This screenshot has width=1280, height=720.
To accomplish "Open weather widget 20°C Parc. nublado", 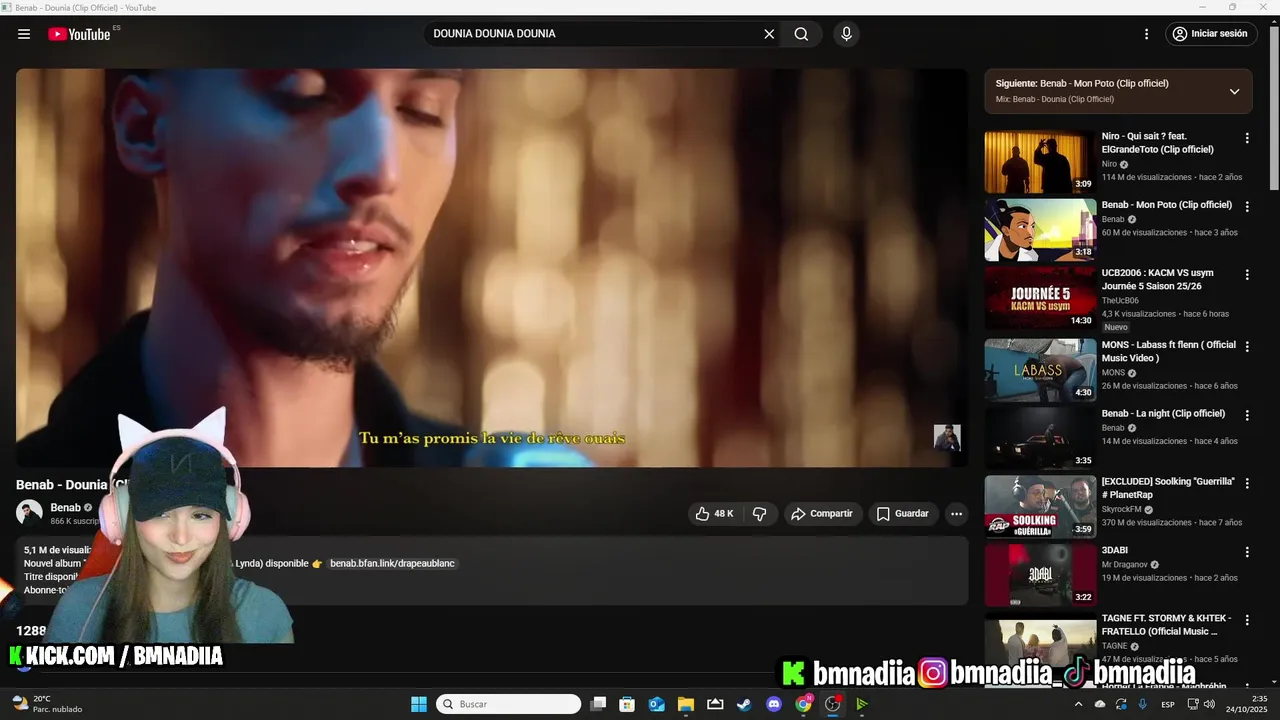I will pos(47,704).
